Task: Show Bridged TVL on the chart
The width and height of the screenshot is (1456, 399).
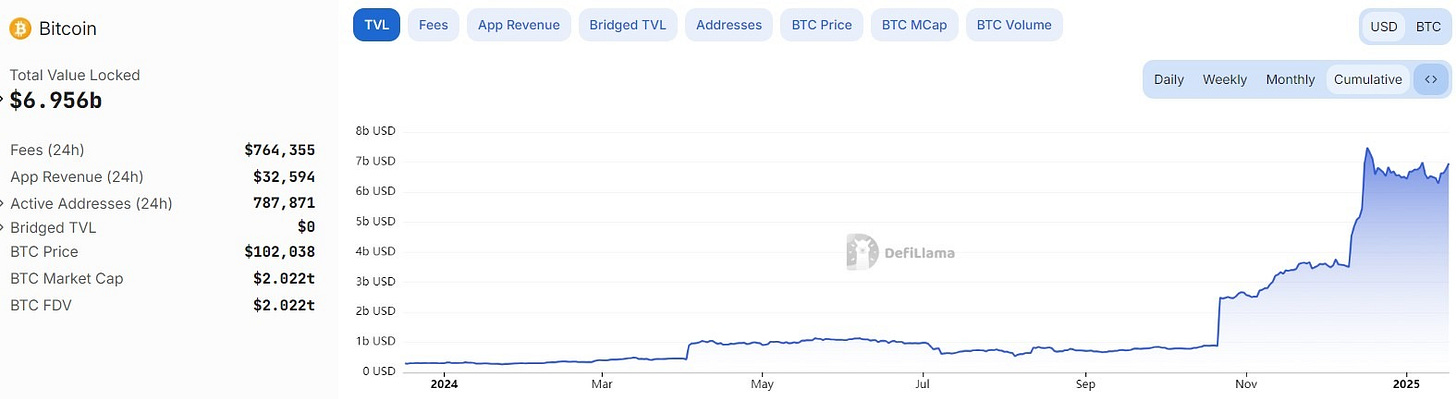Action: pos(628,25)
